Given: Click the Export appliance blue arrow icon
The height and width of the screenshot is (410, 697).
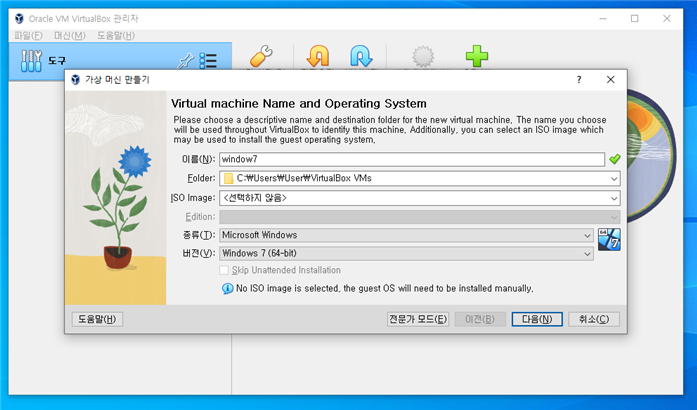Looking at the screenshot, I should pyautogui.click(x=361, y=56).
